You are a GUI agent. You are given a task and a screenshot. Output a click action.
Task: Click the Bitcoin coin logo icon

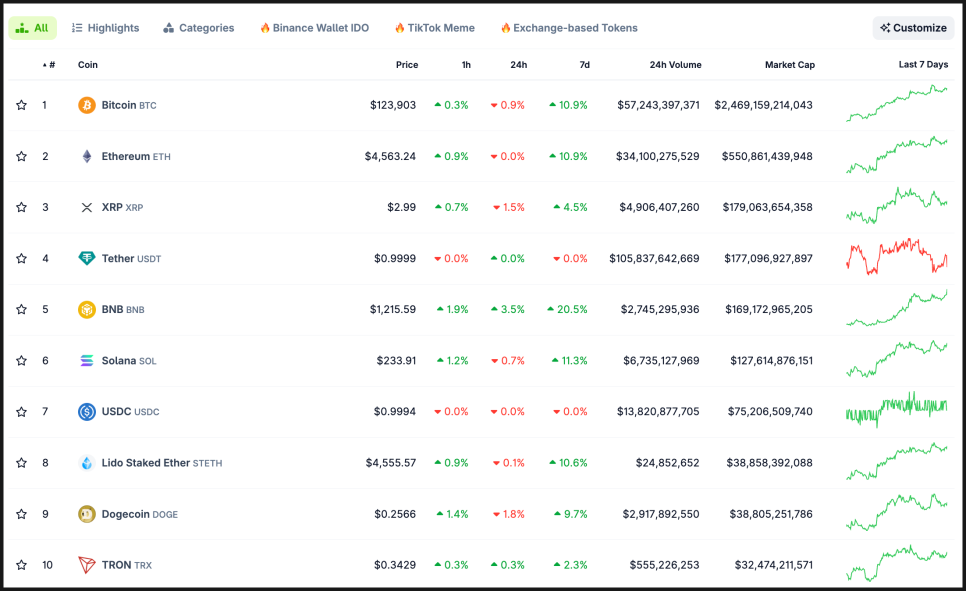coord(87,105)
